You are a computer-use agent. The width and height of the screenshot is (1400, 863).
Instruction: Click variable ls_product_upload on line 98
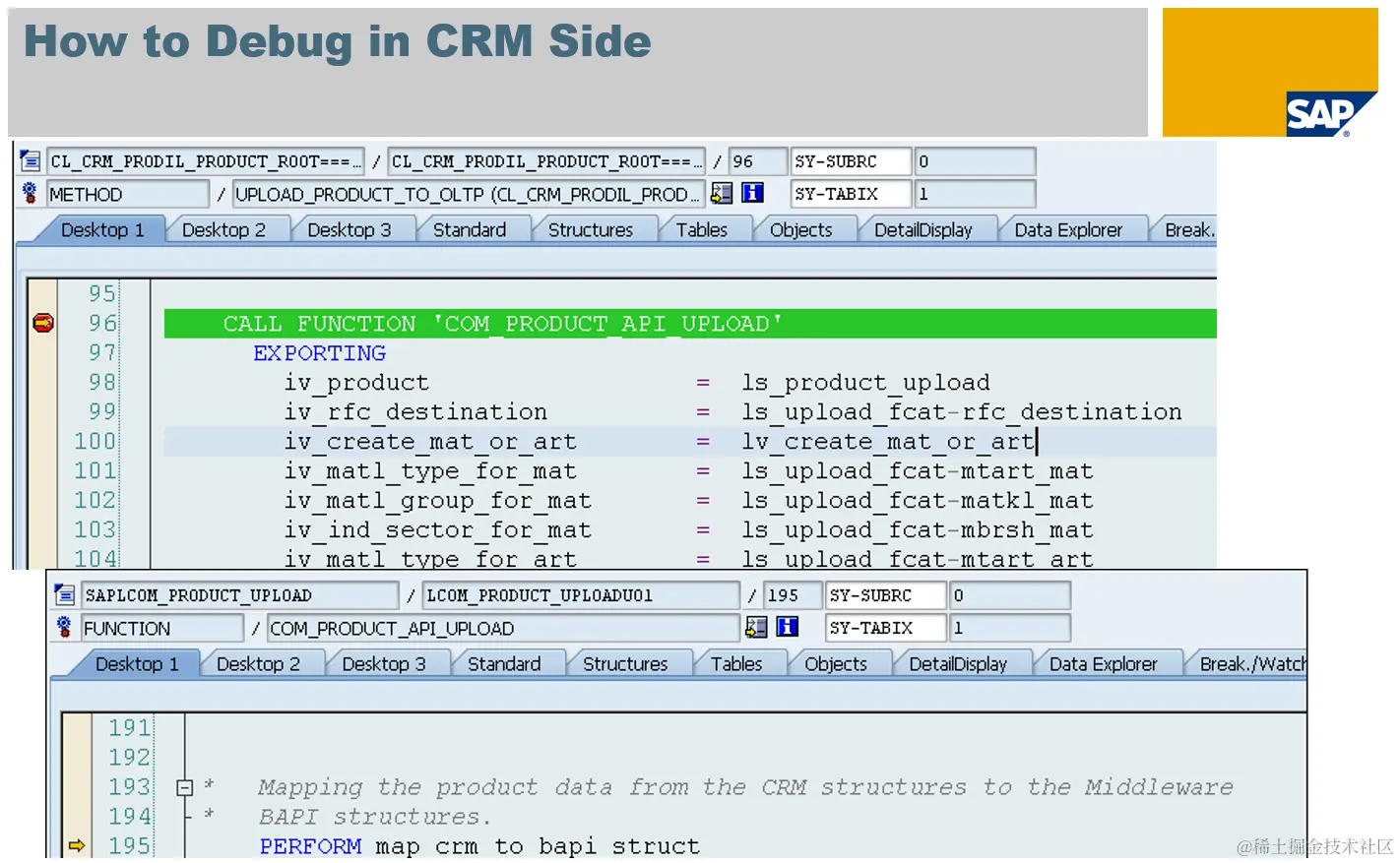865,383
